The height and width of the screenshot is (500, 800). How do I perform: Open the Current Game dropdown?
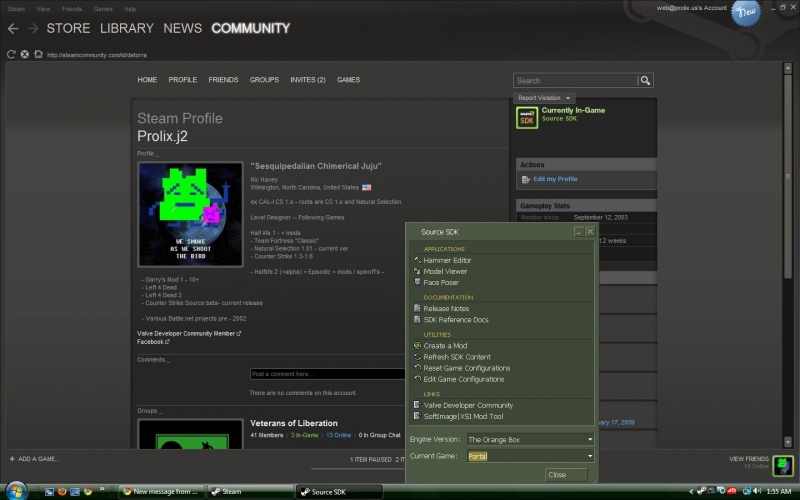pyautogui.click(x=531, y=456)
